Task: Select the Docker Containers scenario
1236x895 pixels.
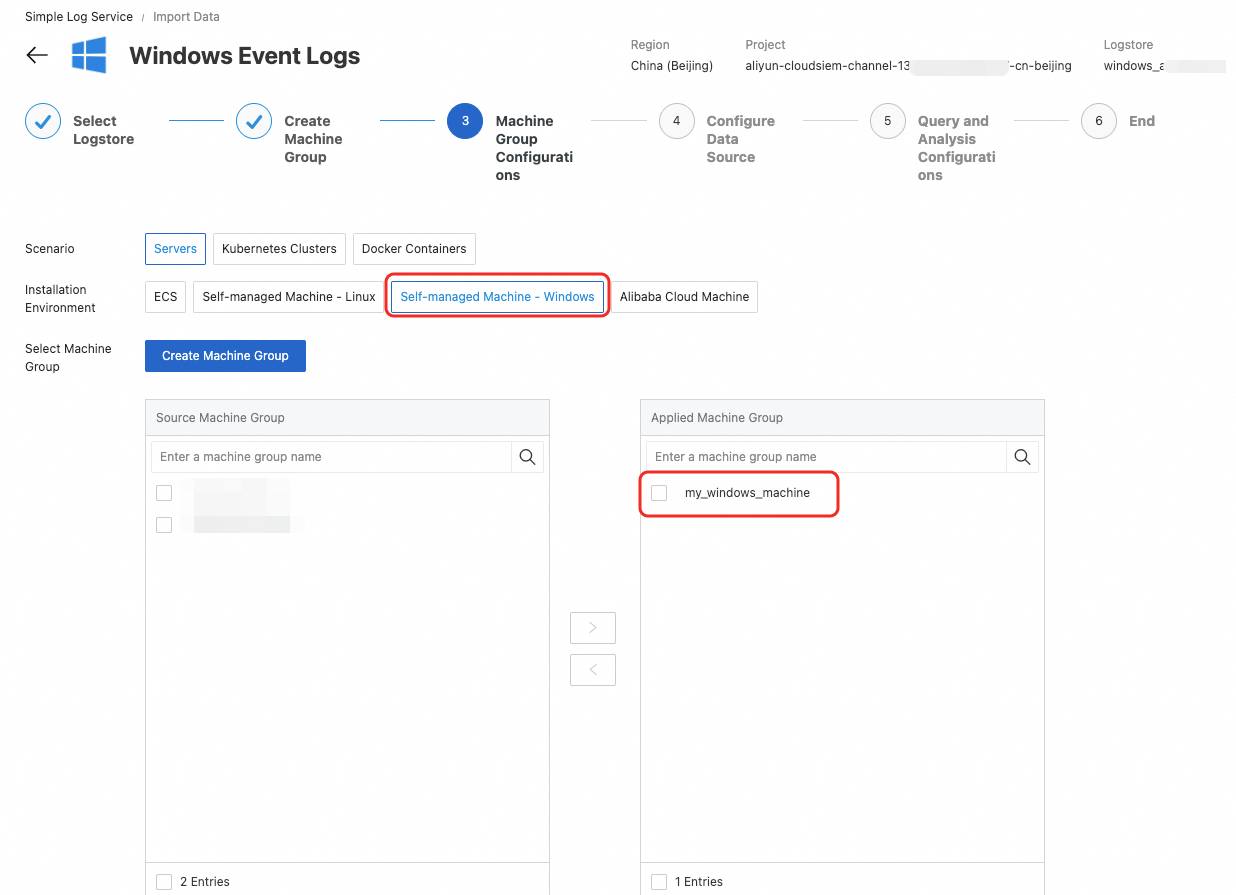Action: click(414, 249)
